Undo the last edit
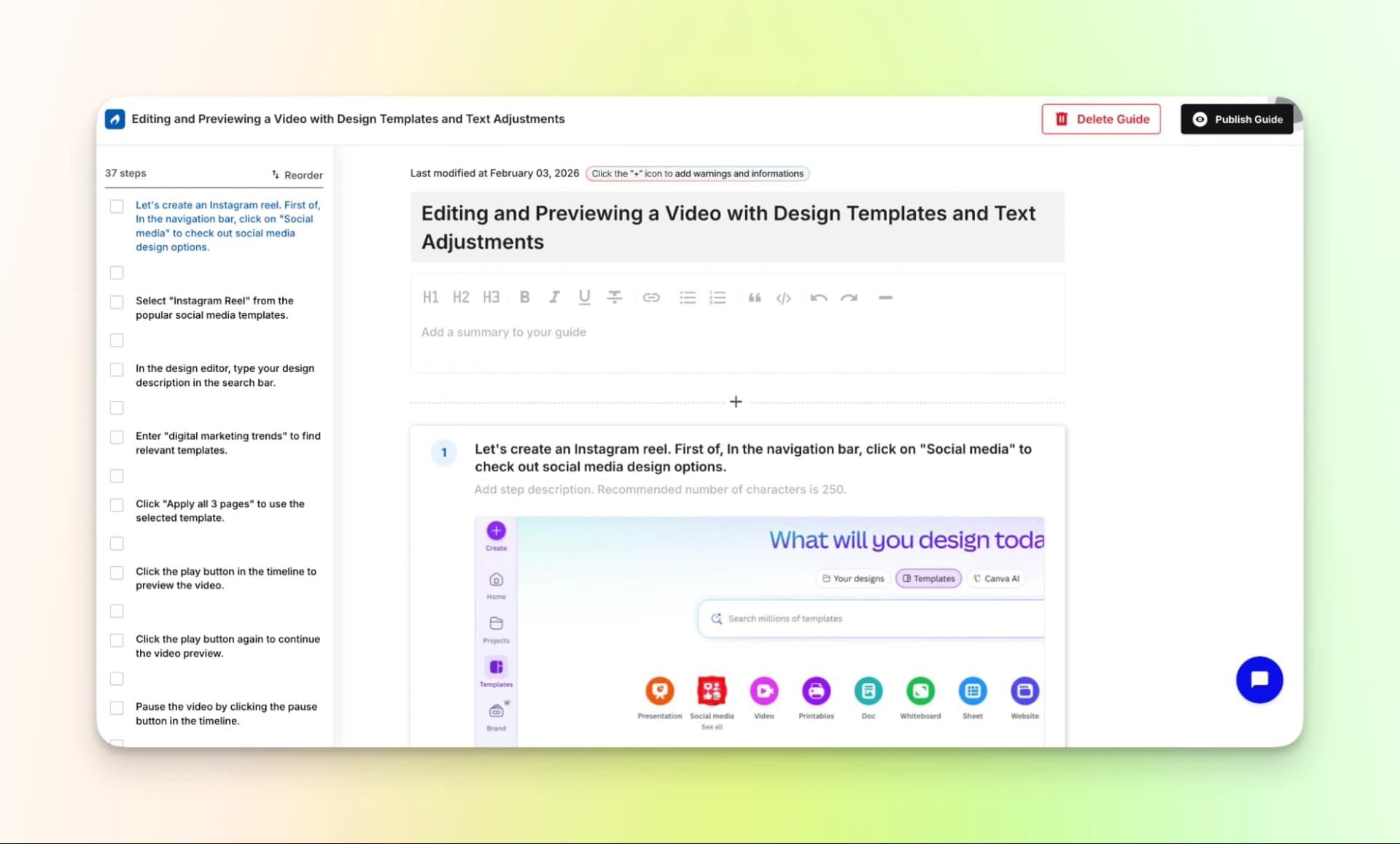The height and width of the screenshot is (844, 1400). [x=818, y=298]
